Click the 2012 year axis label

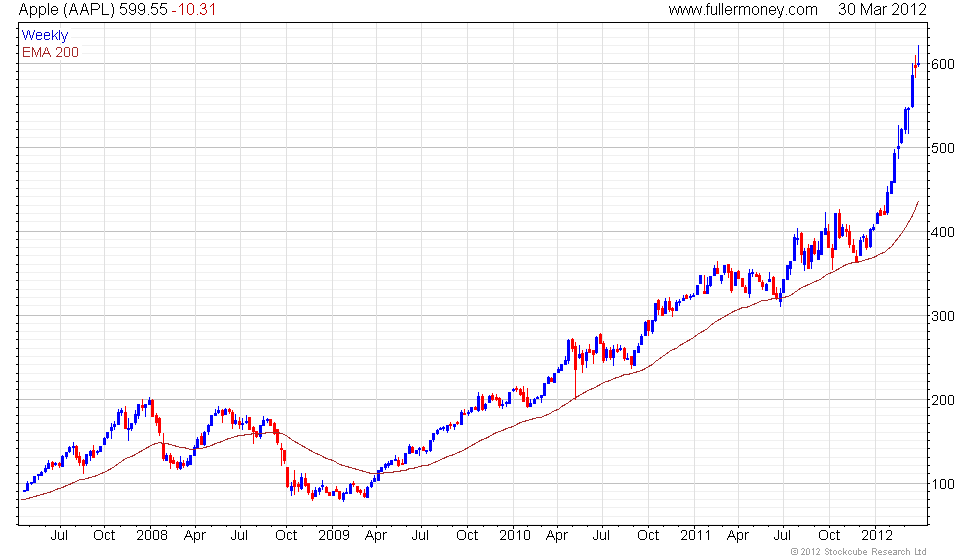(x=877, y=535)
